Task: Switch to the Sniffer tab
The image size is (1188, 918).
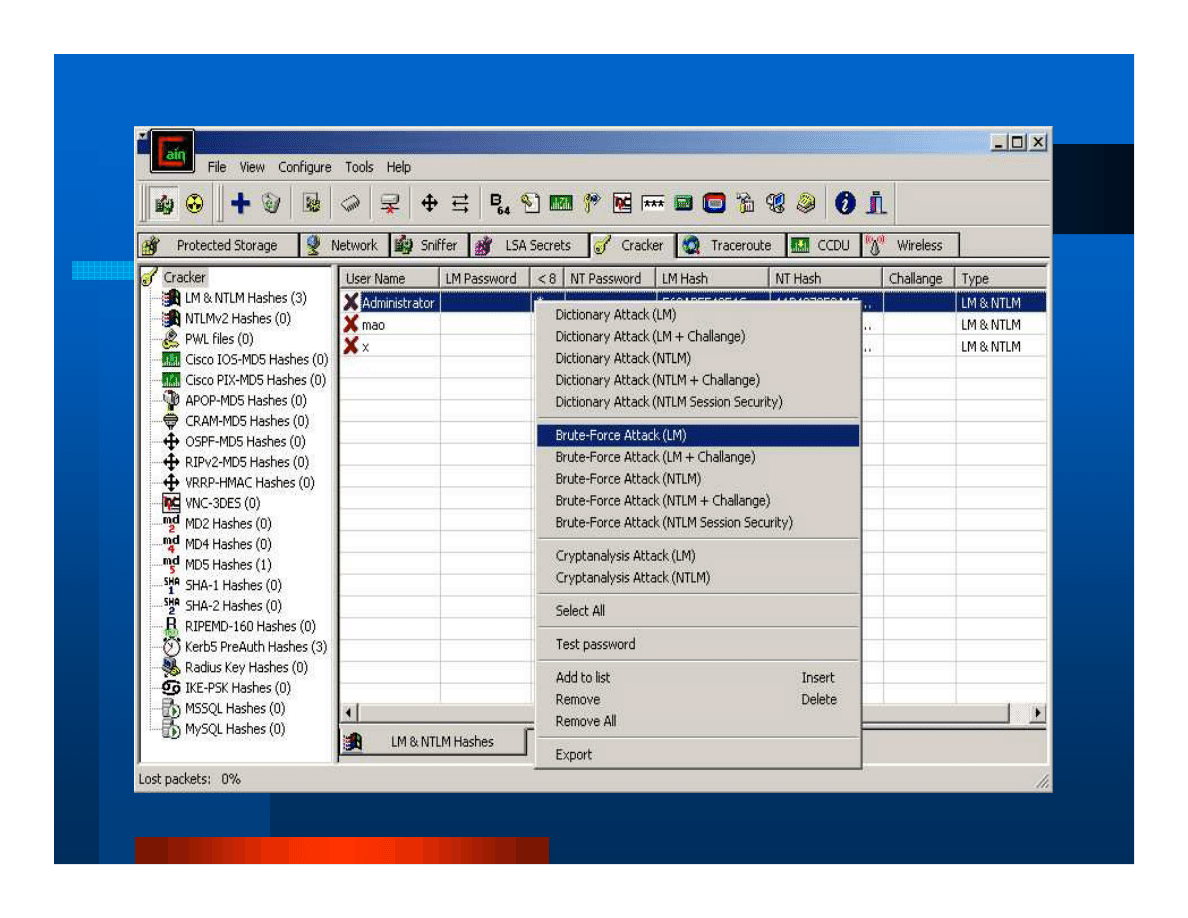Action: point(426,245)
